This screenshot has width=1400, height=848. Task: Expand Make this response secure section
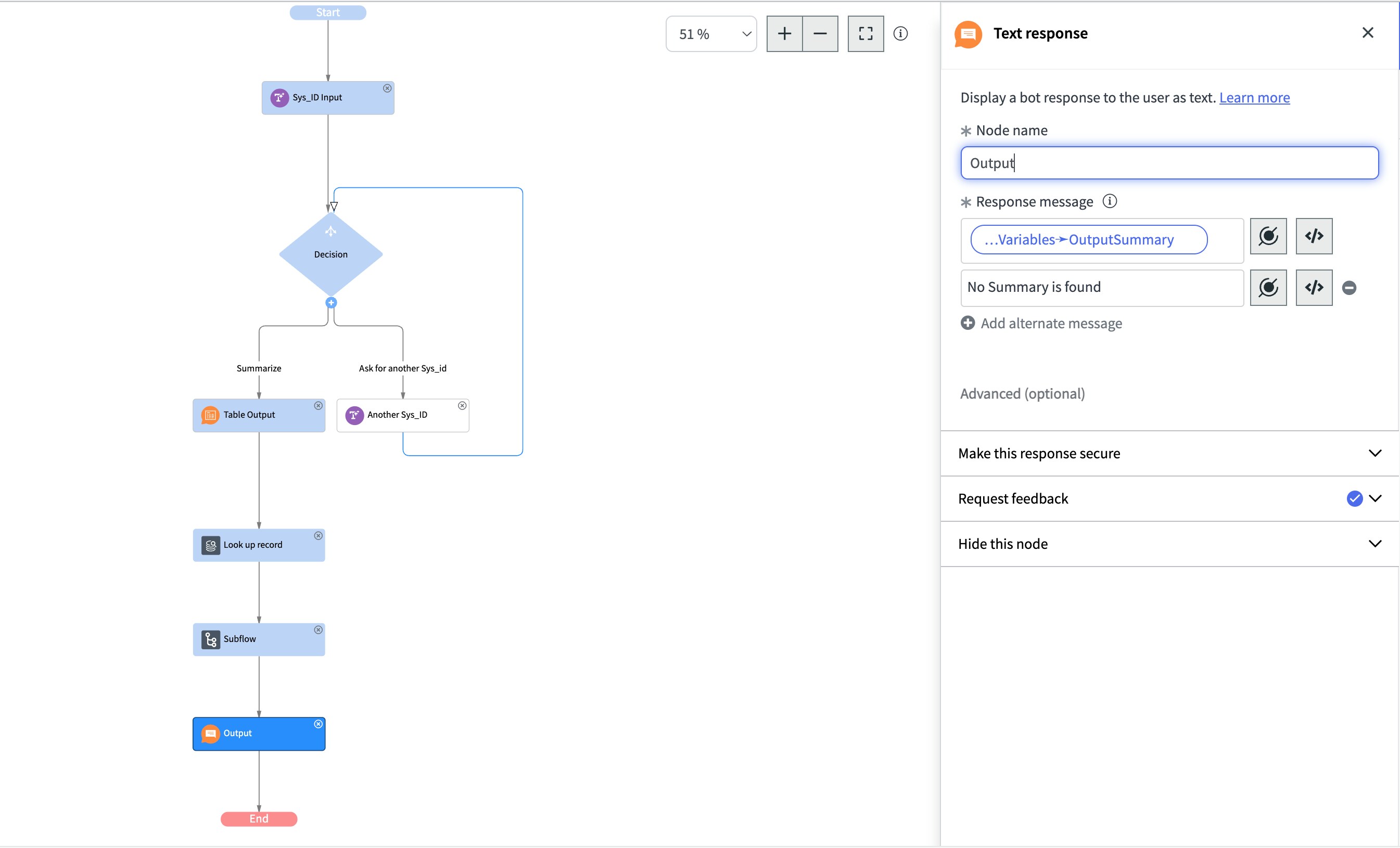1374,453
